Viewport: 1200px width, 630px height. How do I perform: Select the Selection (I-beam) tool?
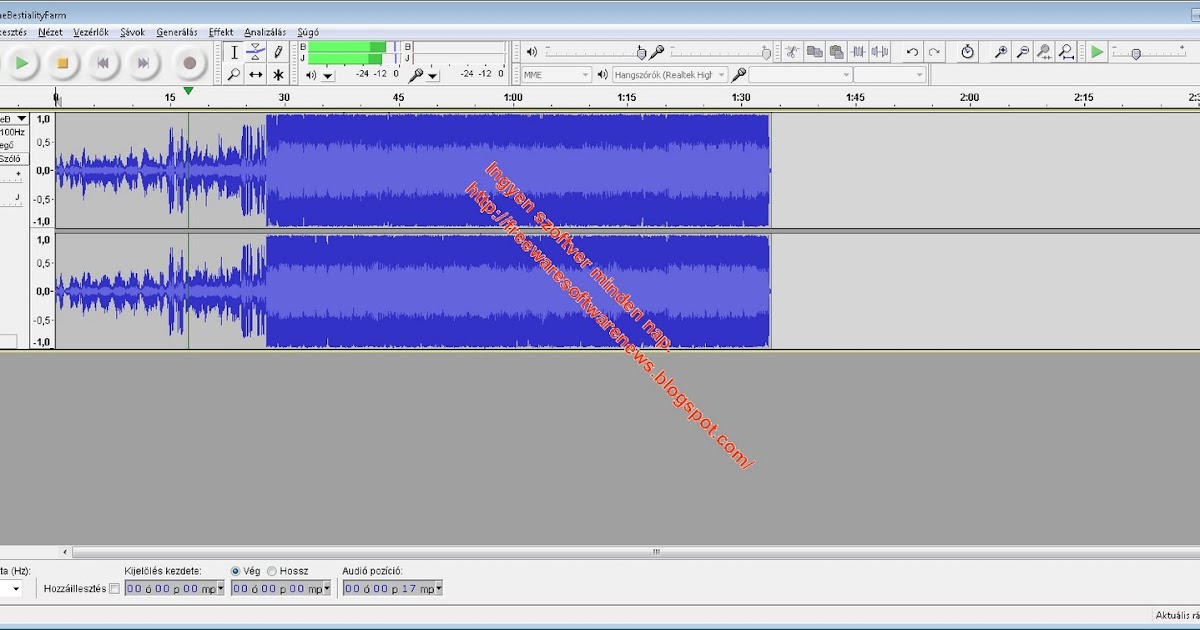click(x=234, y=52)
